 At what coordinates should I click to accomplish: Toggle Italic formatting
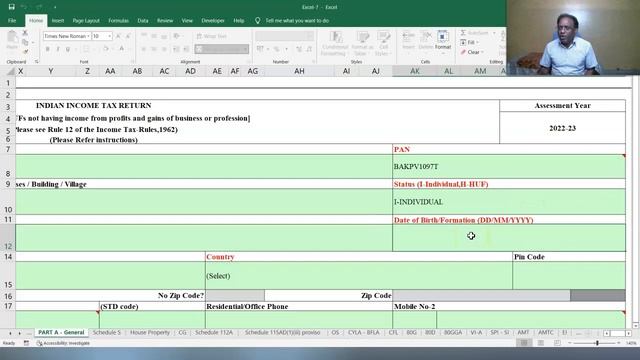click(x=58, y=49)
